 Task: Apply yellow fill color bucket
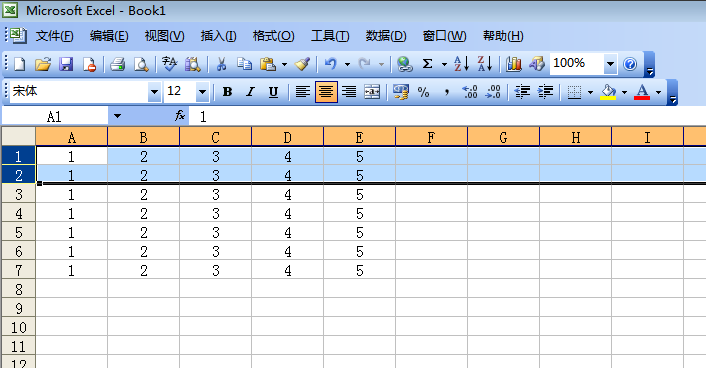608,92
